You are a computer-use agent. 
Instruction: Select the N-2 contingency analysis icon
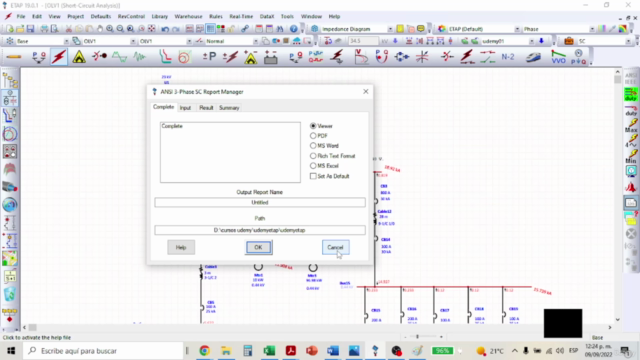click(x=508, y=57)
